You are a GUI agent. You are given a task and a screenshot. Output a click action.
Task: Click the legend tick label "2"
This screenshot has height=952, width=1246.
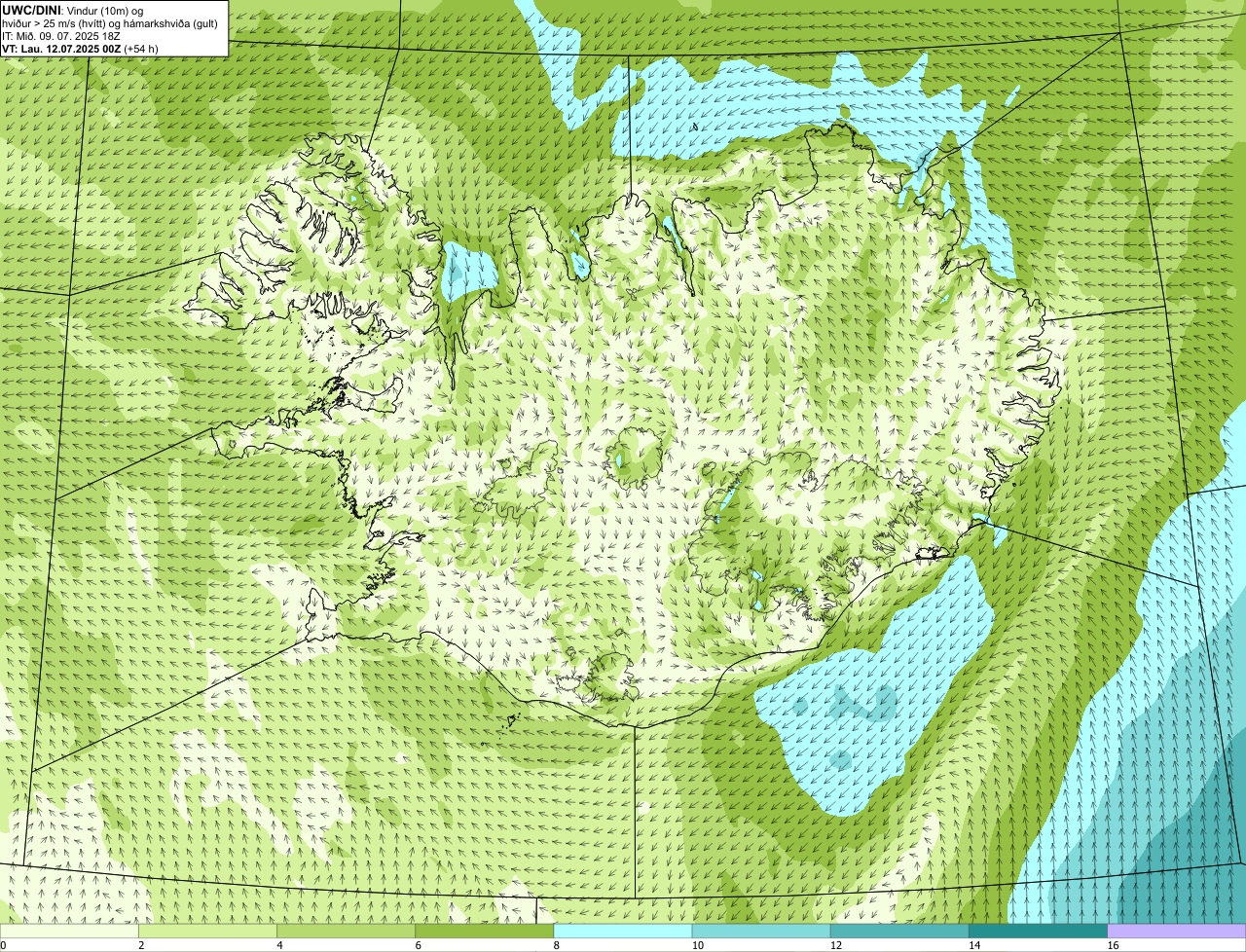[141, 946]
